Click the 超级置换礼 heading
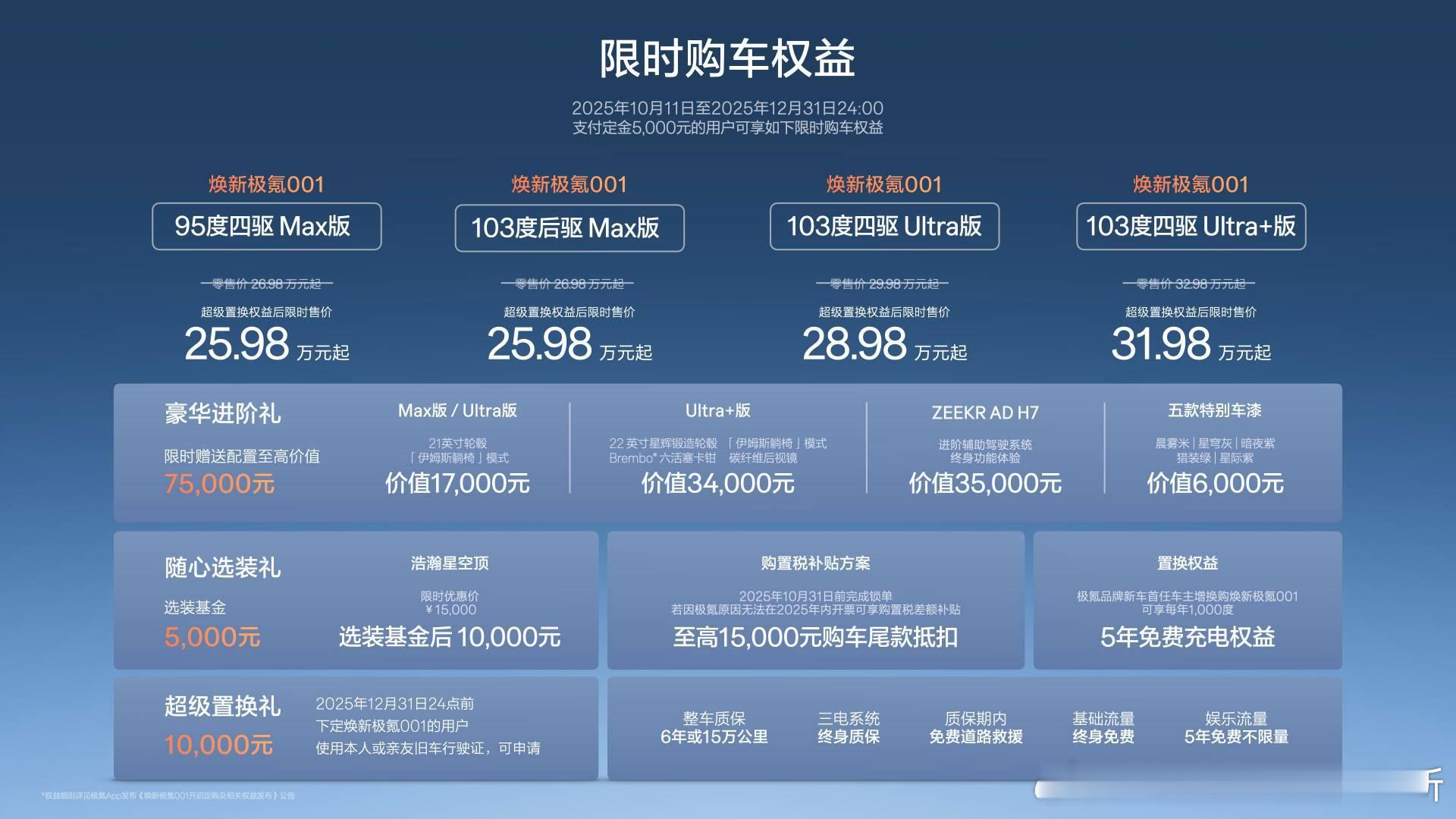The height and width of the screenshot is (819, 1456). [222, 706]
